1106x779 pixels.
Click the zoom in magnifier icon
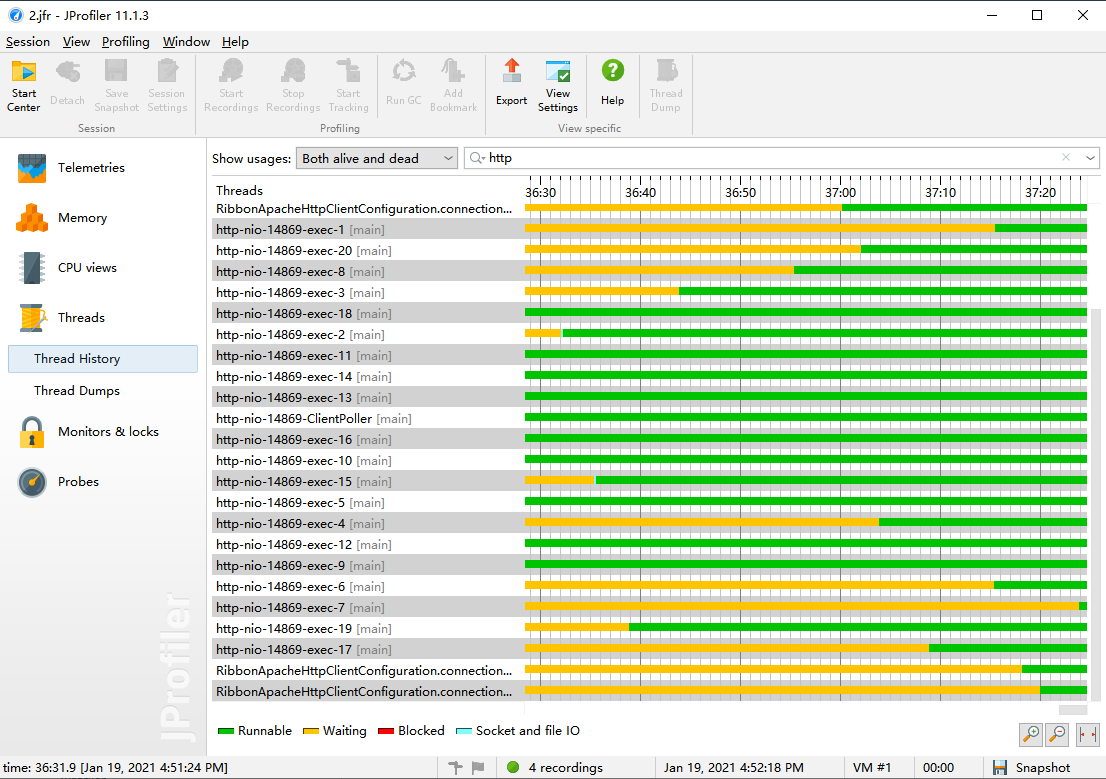coord(1031,734)
